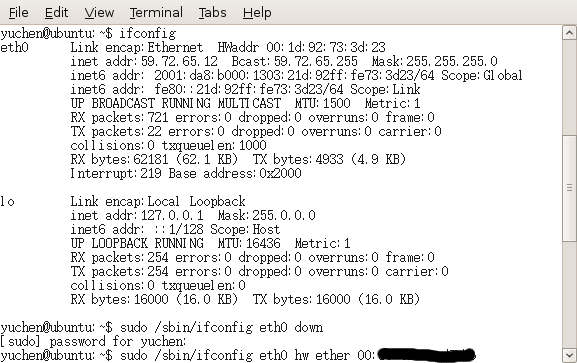577x363 pixels.
Task: Open the View menu
Action: click(99, 13)
